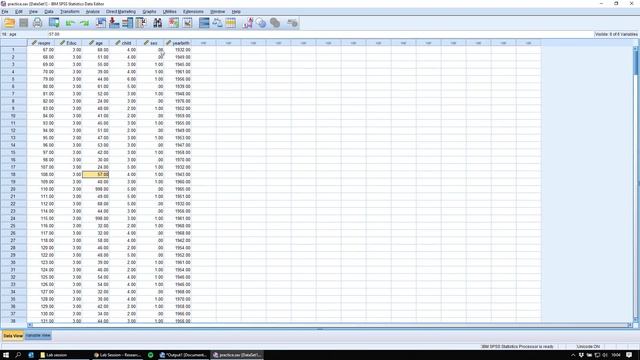The height and width of the screenshot is (360, 640).
Task: Select the age column header
Action: [x=96, y=43]
